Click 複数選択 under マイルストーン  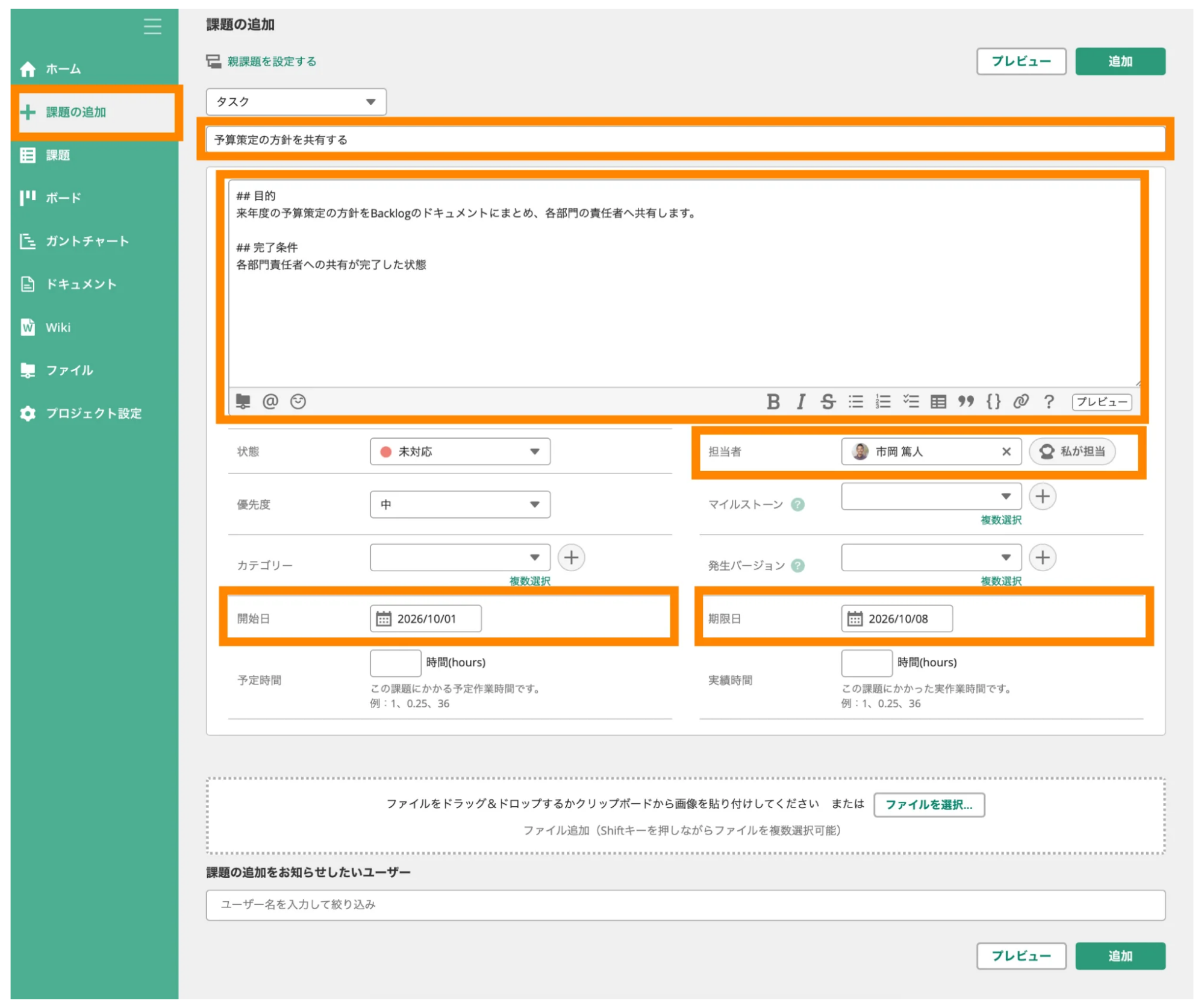1001,520
